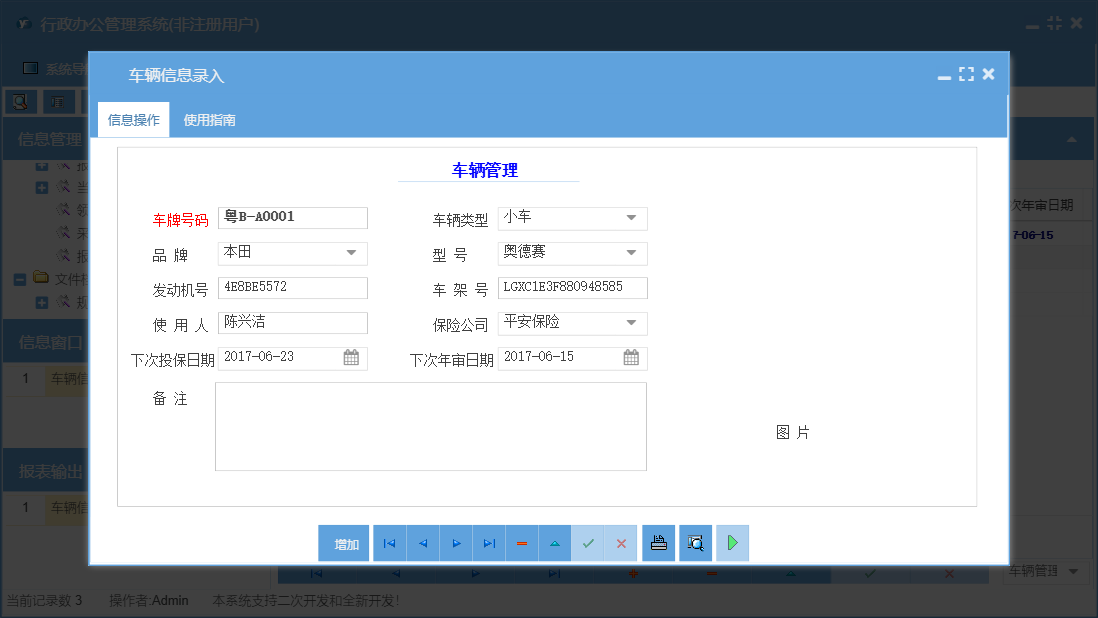
Task: Save changes with the green checkmark icon
Action: (588, 543)
